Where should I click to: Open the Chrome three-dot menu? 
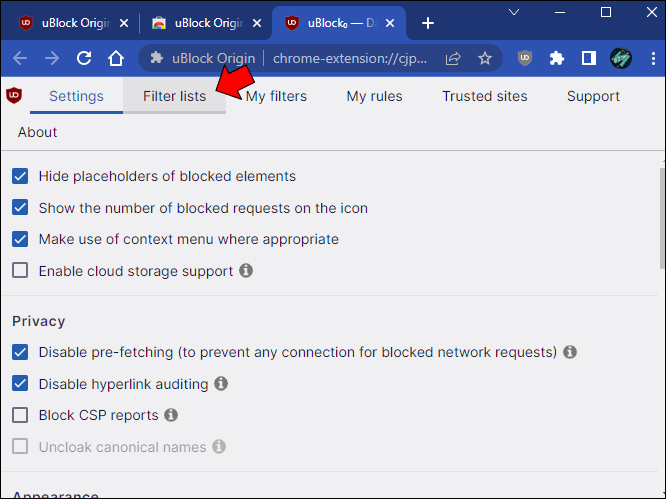point(651,58)
